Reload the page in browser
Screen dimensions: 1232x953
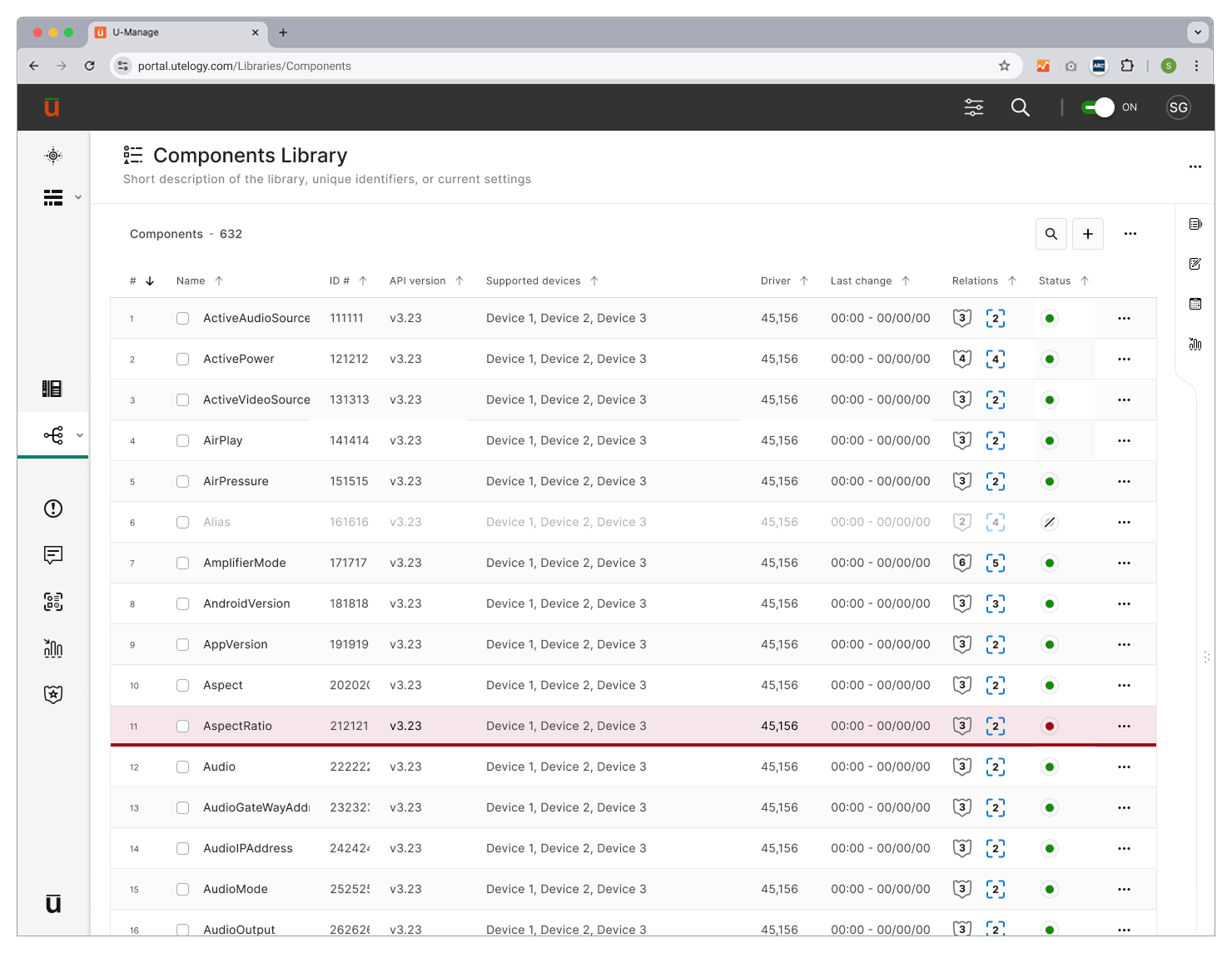(89, 66)
